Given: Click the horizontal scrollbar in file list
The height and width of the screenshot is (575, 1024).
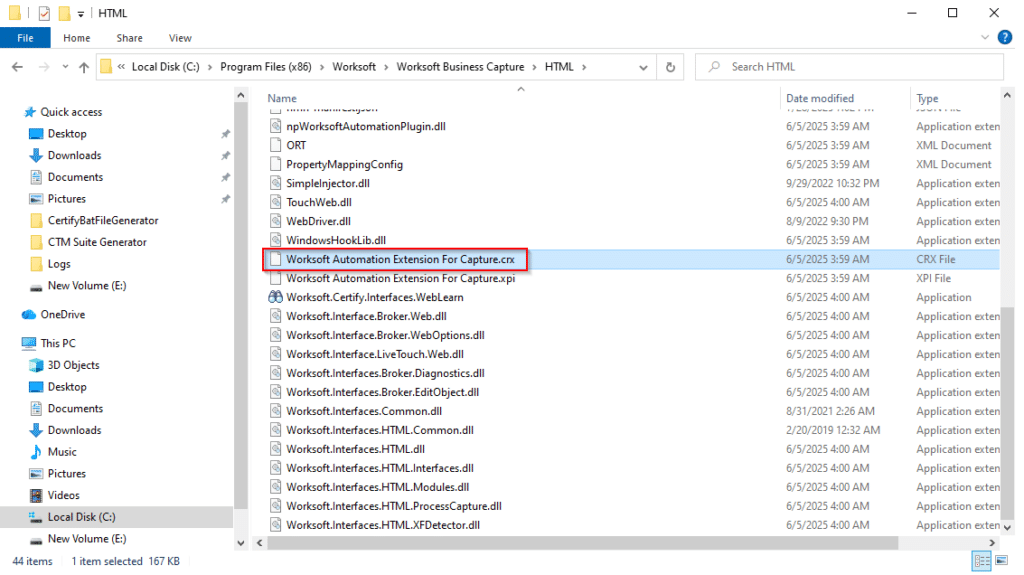Looking at the screenshot, I should pos(583,543).
